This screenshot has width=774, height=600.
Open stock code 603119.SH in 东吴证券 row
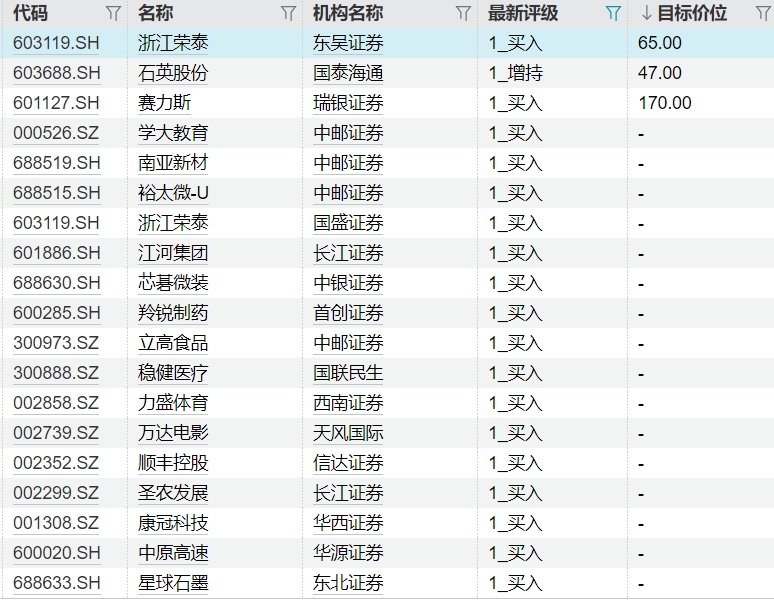pyautogui.click(x=56, y=43)
